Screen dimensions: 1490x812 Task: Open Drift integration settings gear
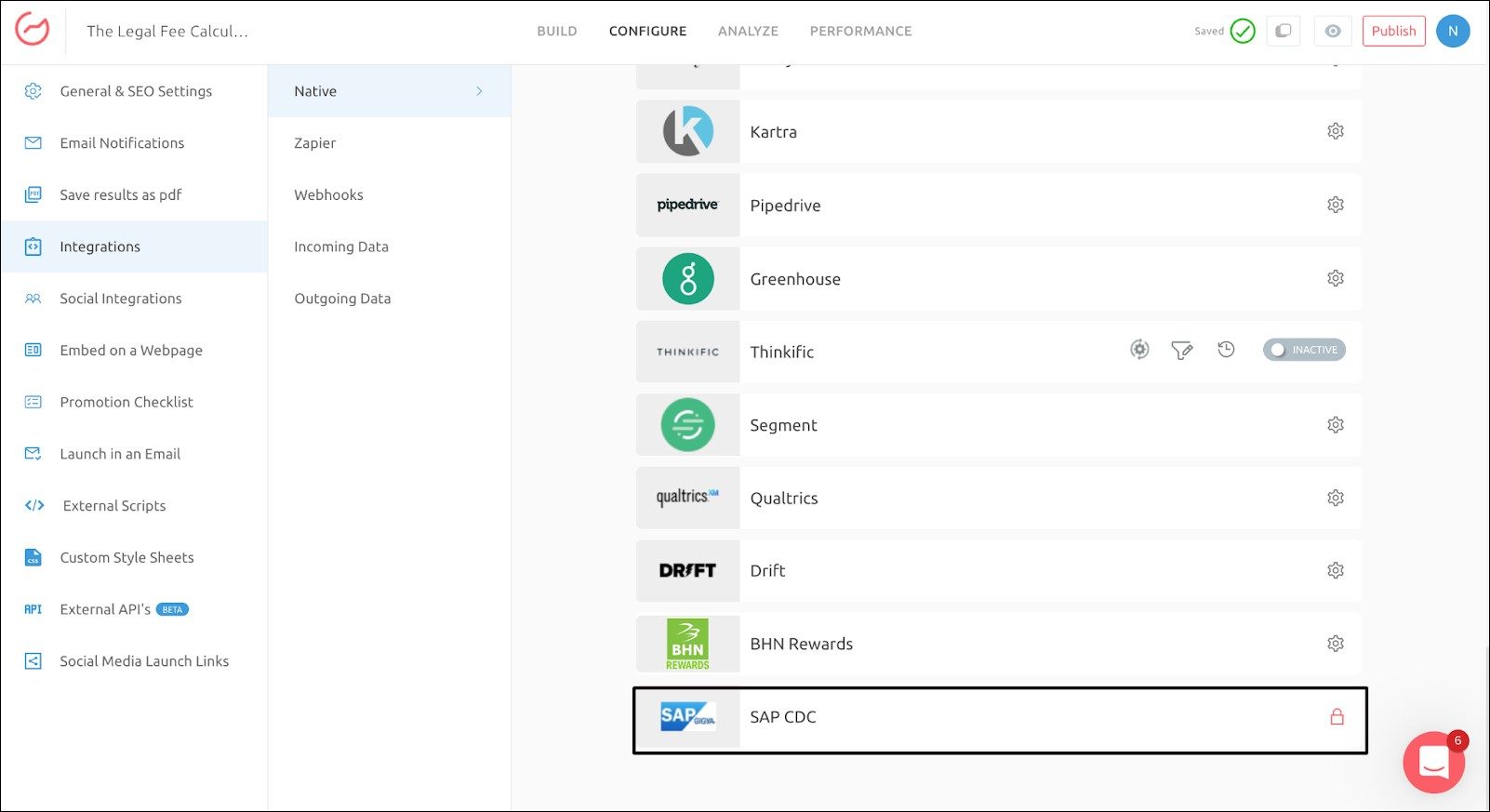click(x=1335, y=570)
